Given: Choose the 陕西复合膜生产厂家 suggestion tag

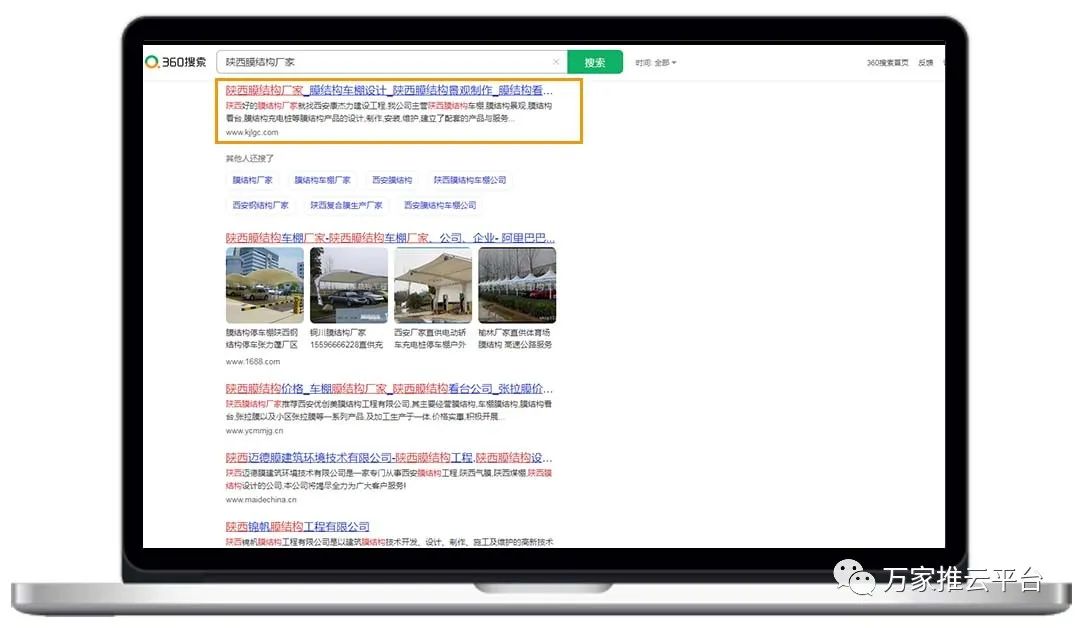Looking at the screenshot, I should pos(346,206).
